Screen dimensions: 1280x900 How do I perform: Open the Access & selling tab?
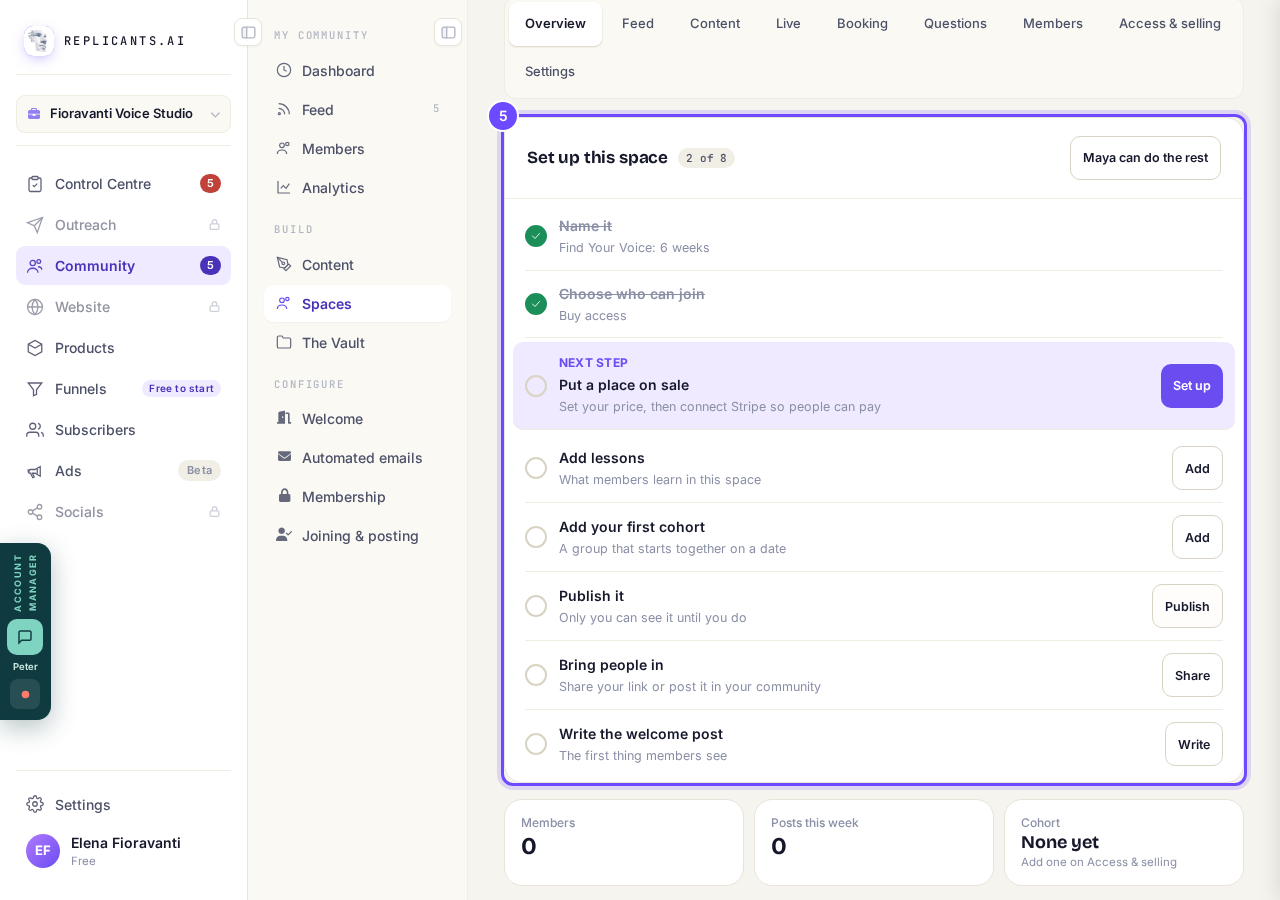click(x=1170, y=23)
